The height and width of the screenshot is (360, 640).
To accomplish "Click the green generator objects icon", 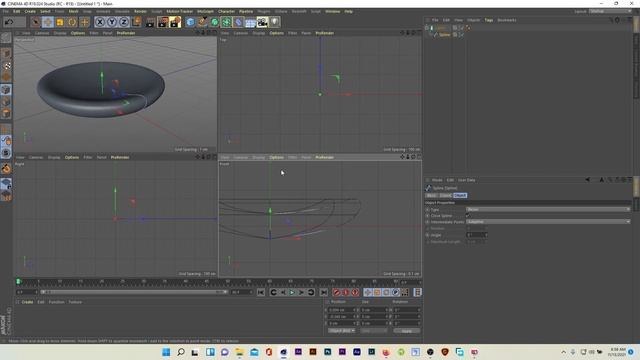I will (215, 22).
